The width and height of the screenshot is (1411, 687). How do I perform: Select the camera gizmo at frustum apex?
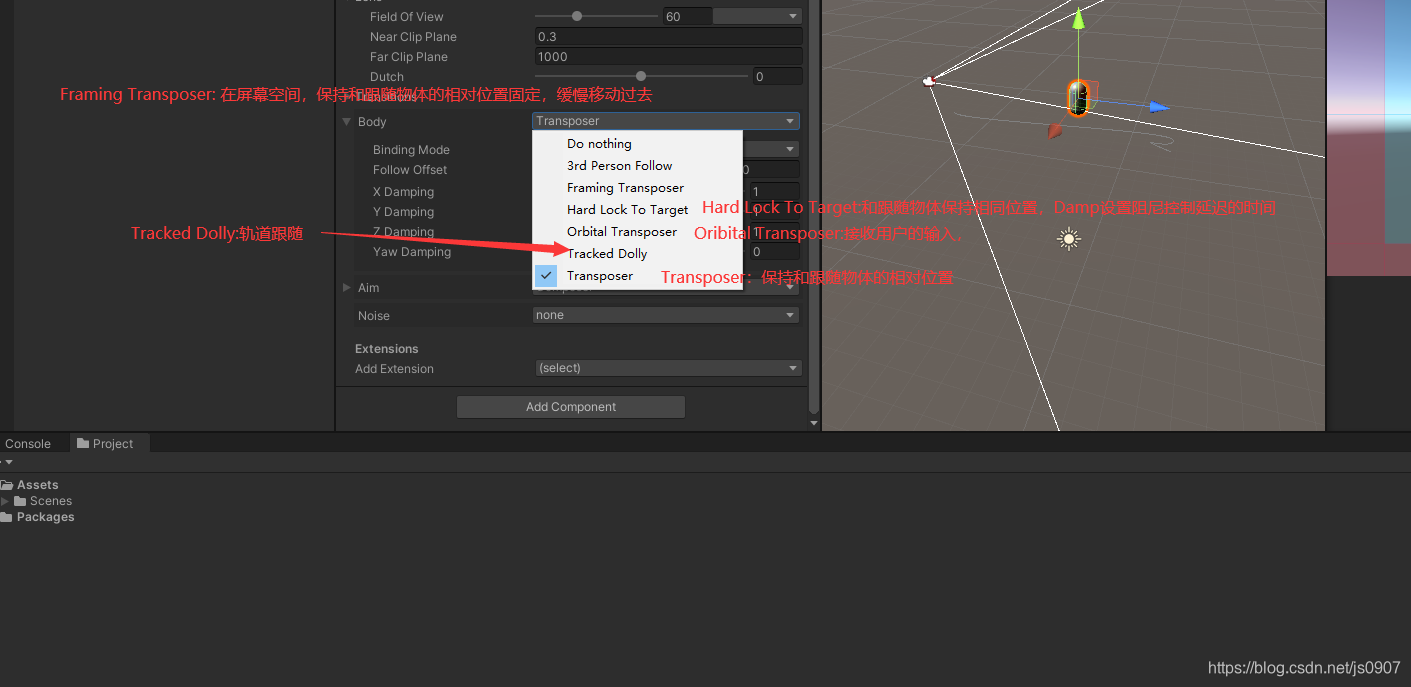click(x=928, y=81)
